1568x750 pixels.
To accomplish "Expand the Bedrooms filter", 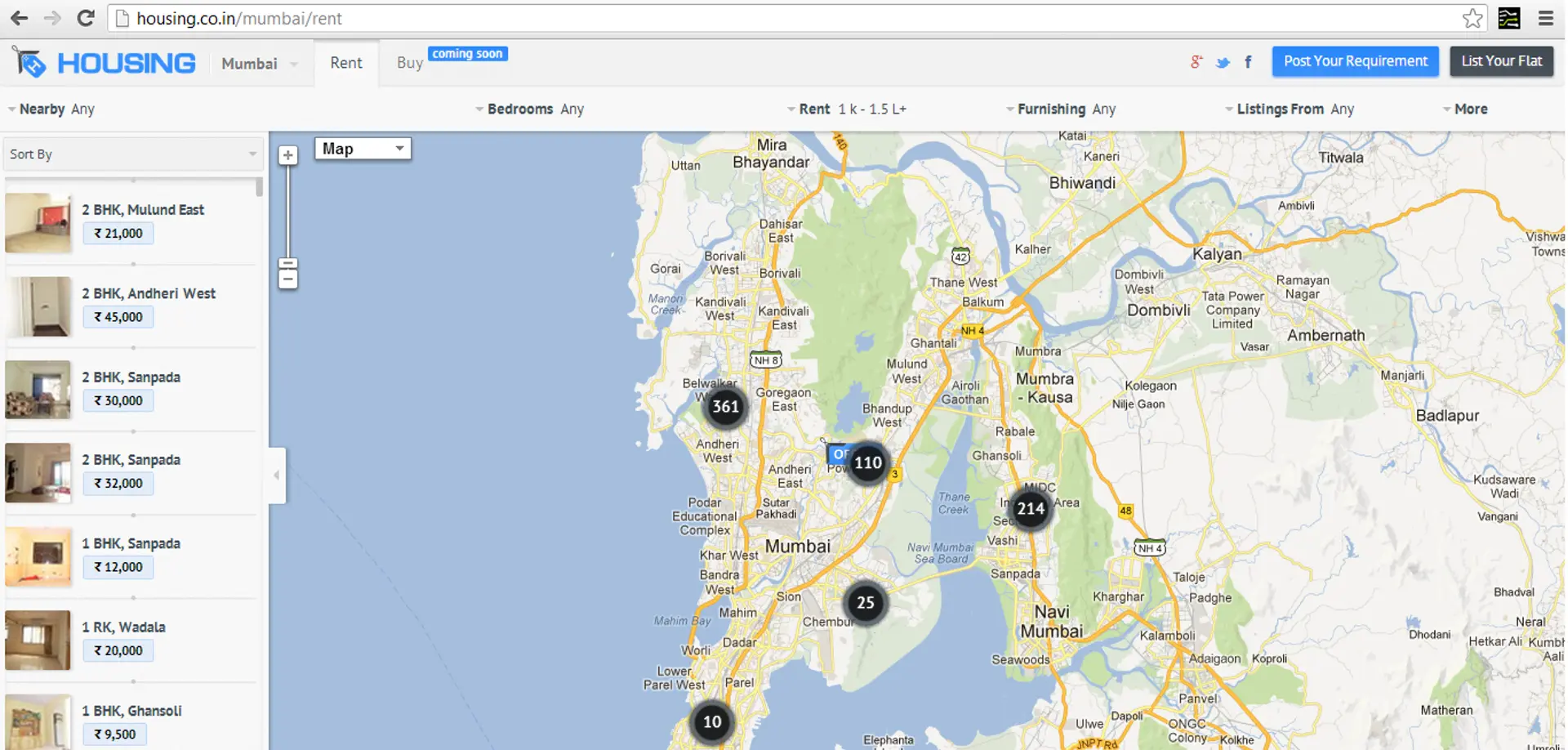I will (529, 109).
